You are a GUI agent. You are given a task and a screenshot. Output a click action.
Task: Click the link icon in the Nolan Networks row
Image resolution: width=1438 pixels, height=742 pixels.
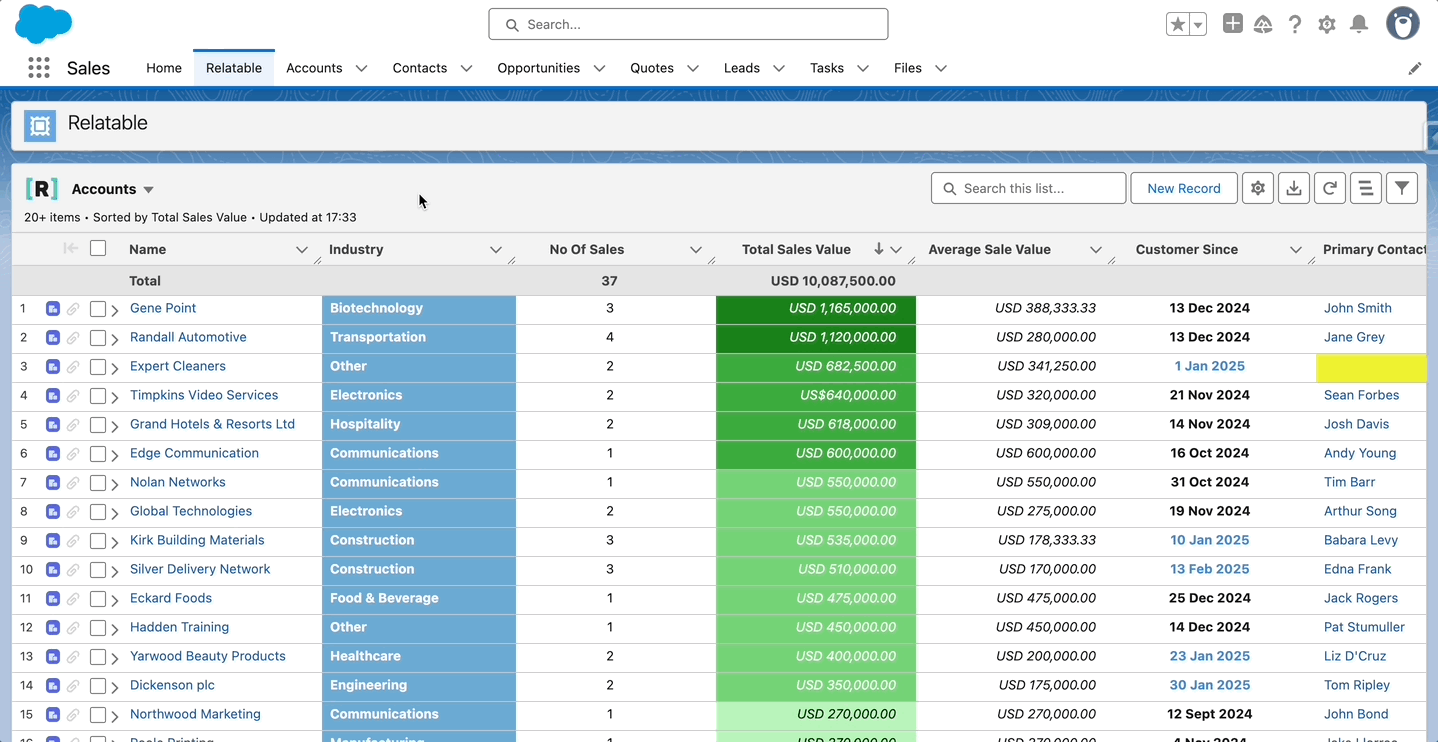(x=73, y=483)
